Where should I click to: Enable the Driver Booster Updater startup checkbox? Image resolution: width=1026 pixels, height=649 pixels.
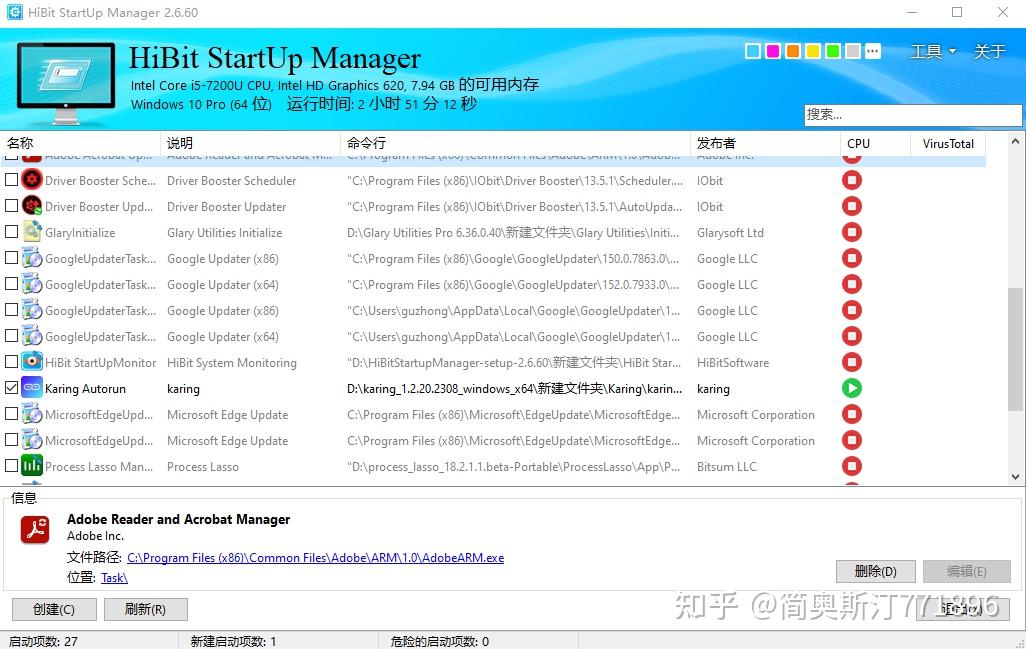pos(11,205)
